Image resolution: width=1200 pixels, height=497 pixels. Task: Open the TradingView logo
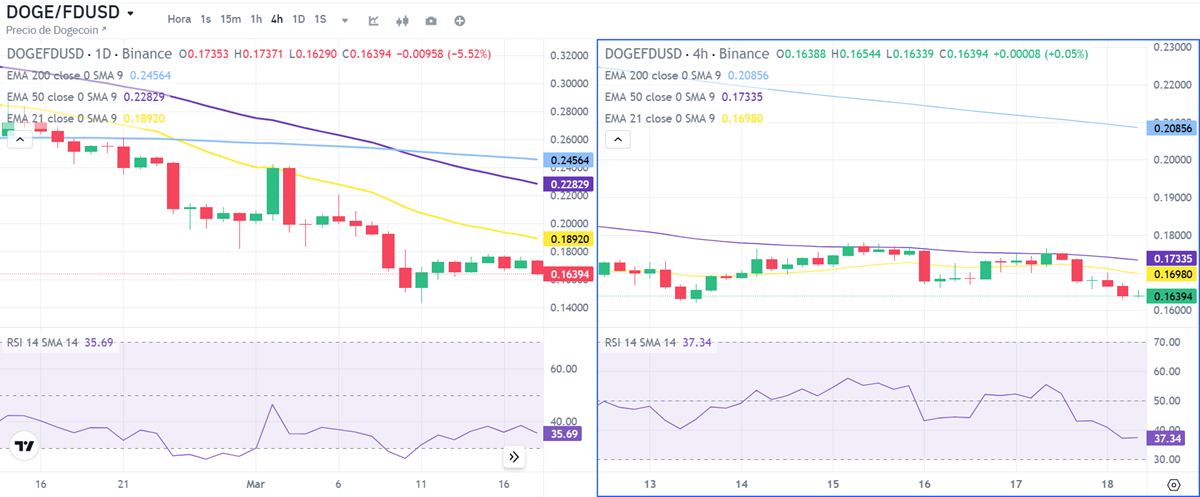point(25,446)
